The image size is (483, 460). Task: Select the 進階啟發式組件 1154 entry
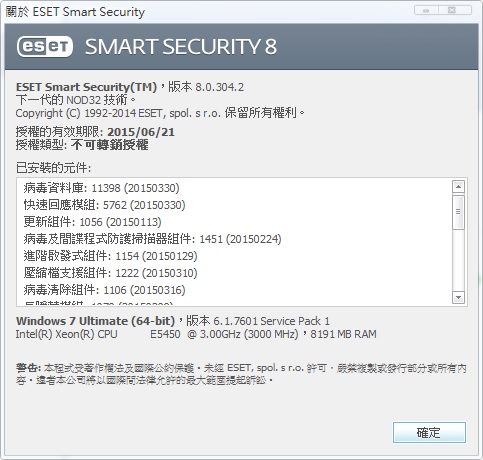pyautogui.click(x=110, y=256)
